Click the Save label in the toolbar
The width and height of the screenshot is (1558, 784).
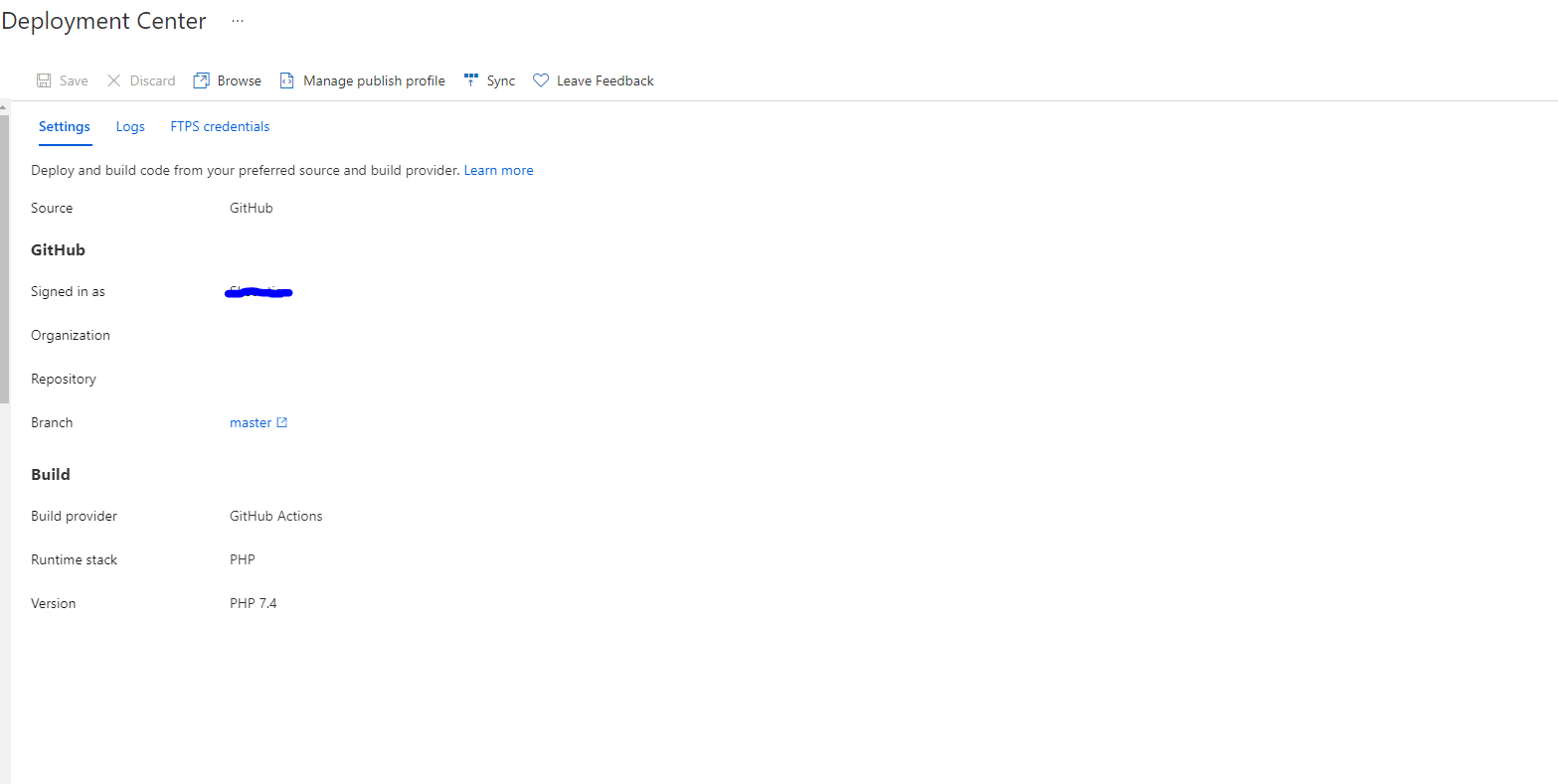click(74, 80)
